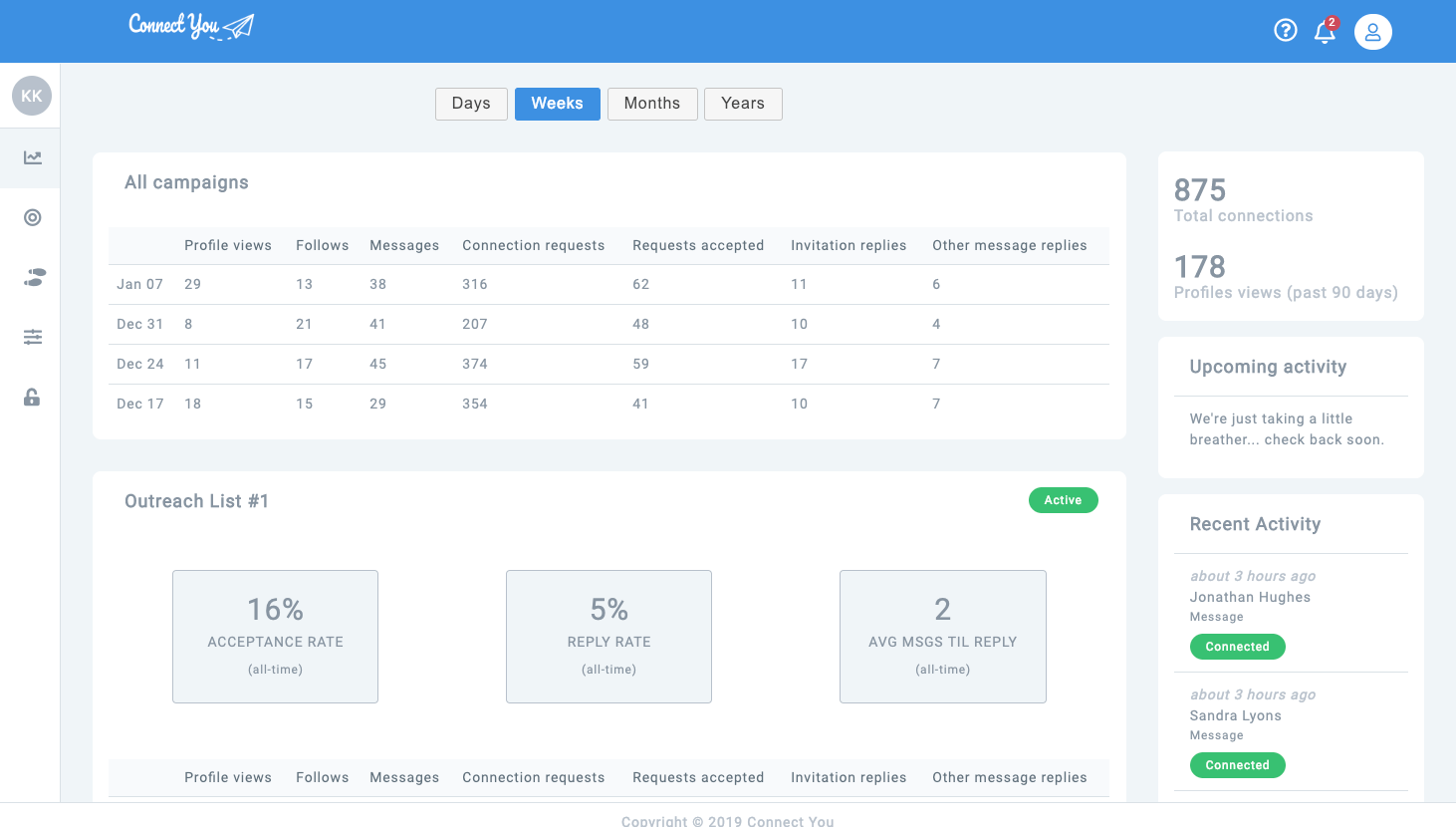Select the Weeks time range
The image size is (1456, 827).
557,104
